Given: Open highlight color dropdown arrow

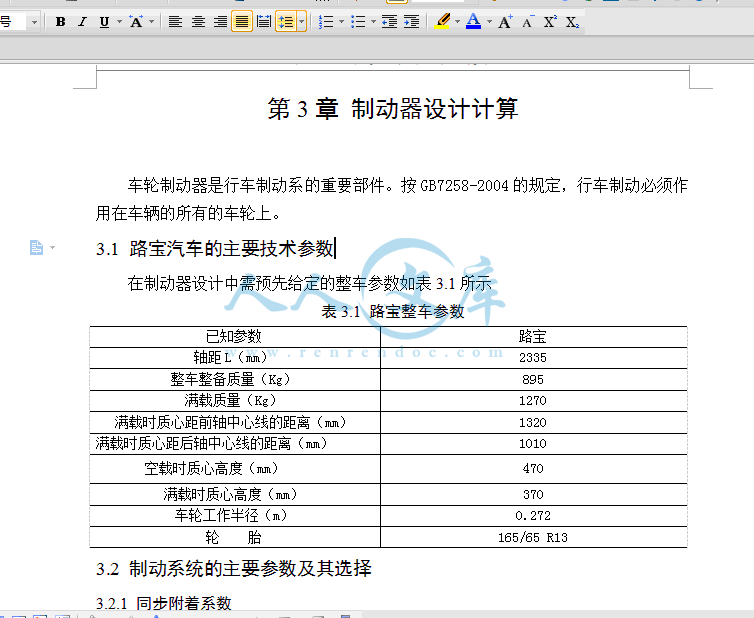Looking at the screenshot, I should pos(457,22).
